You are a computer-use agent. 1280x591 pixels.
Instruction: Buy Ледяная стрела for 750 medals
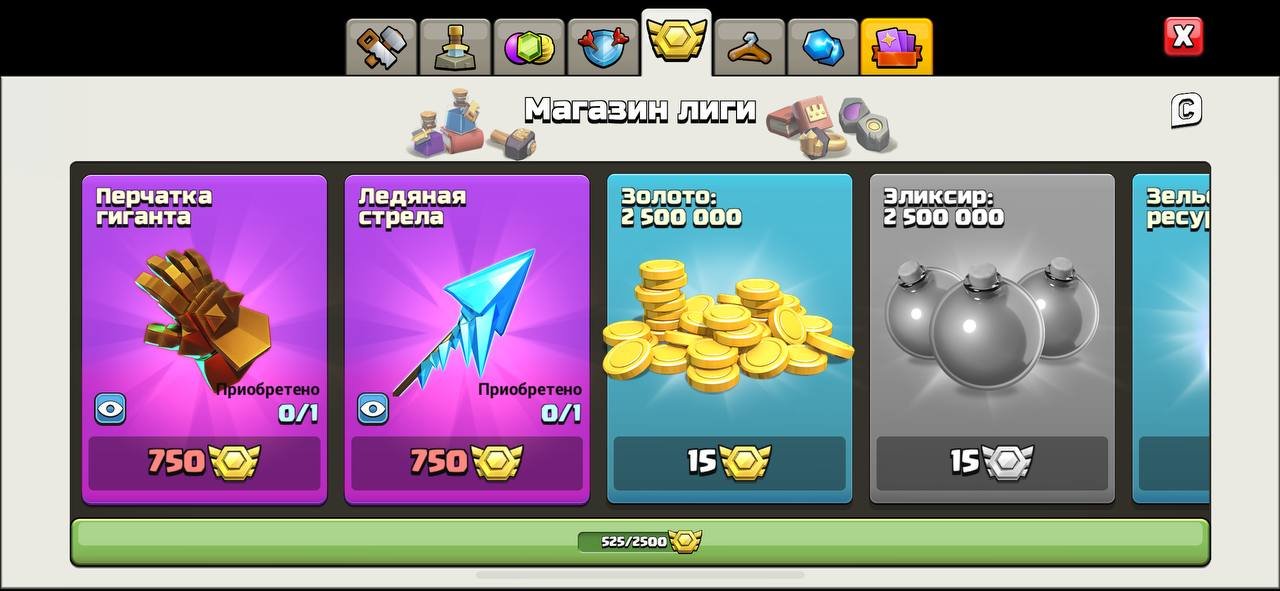pyautogui.click(x=467, y=462)
